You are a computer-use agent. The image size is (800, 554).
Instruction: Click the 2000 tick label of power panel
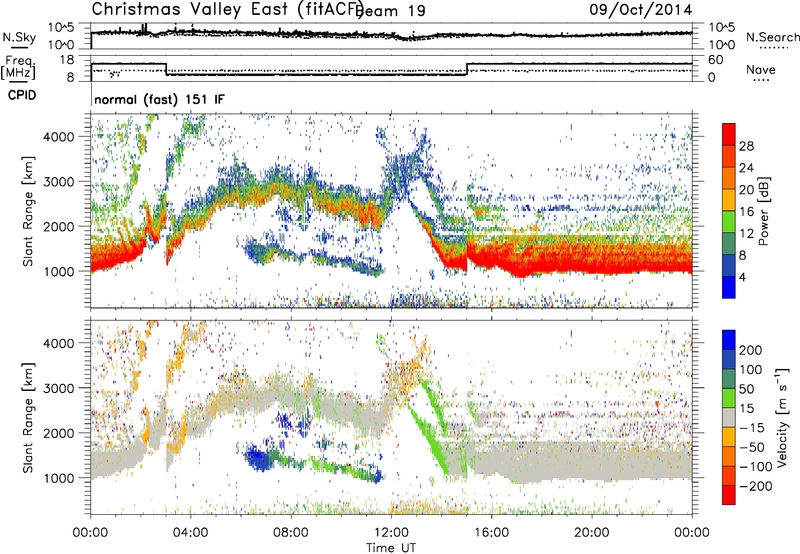pyautogui.click(x=58, y=226)
